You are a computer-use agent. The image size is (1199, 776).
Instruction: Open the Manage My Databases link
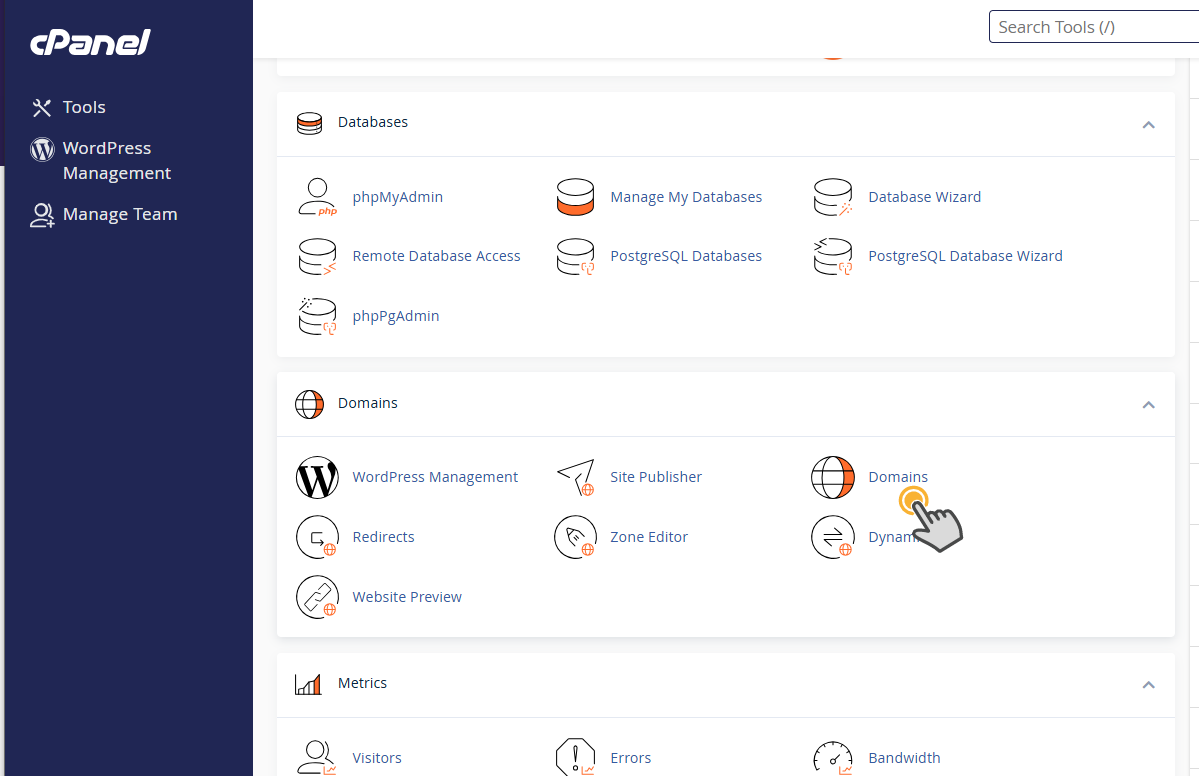(x=686, y=197)
